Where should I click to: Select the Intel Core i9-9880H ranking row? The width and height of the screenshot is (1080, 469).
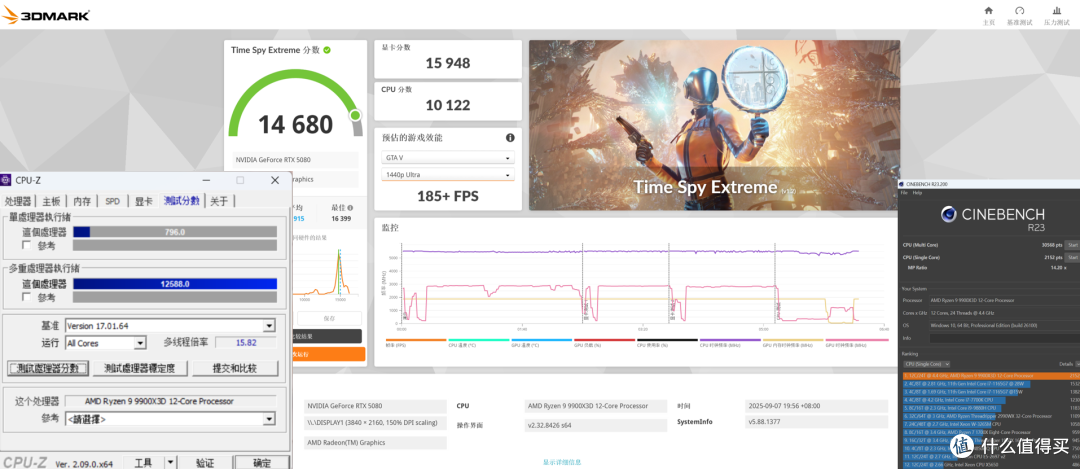[990, 408]
